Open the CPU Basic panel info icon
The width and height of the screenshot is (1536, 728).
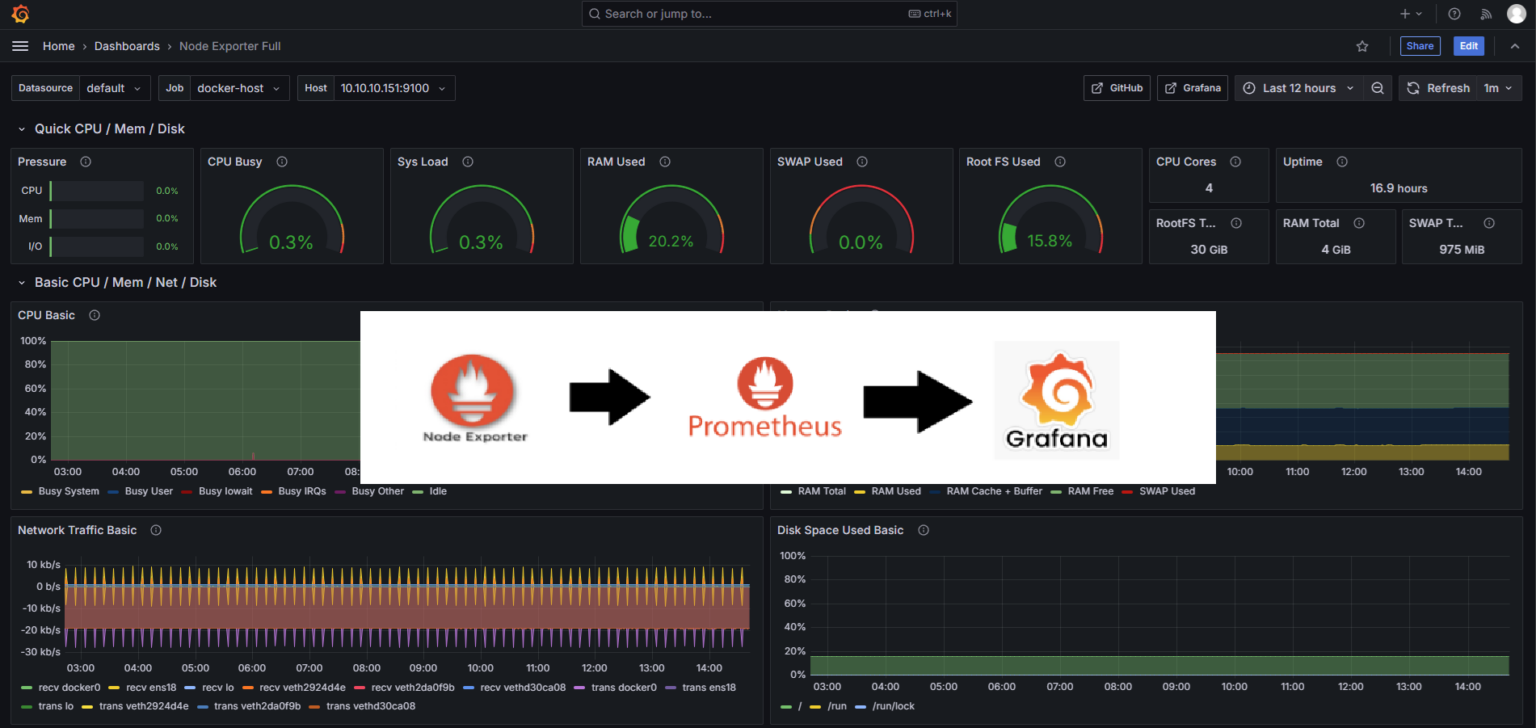[x=94, y=315]
